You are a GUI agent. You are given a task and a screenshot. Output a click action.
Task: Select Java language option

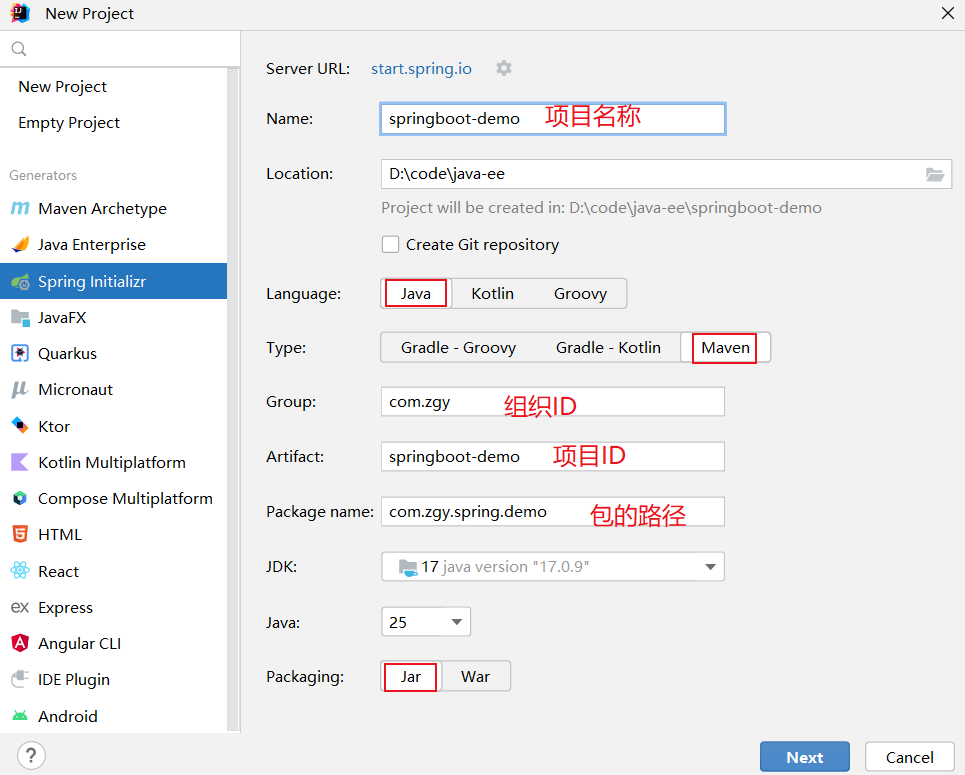point(415,294)
